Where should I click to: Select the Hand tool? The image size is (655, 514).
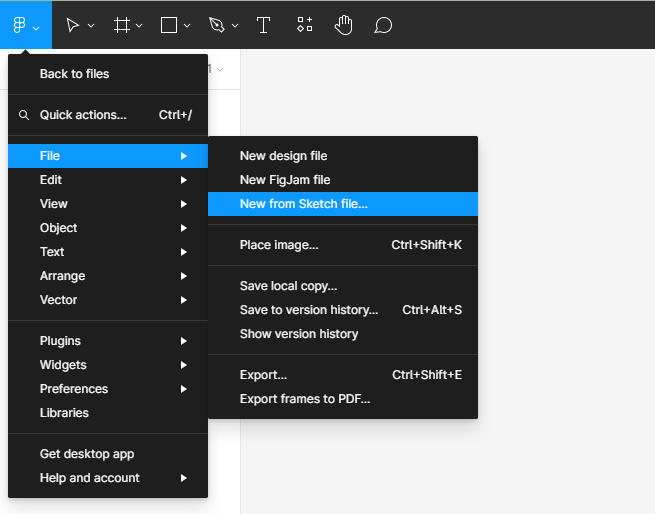(x=344, y=25)
